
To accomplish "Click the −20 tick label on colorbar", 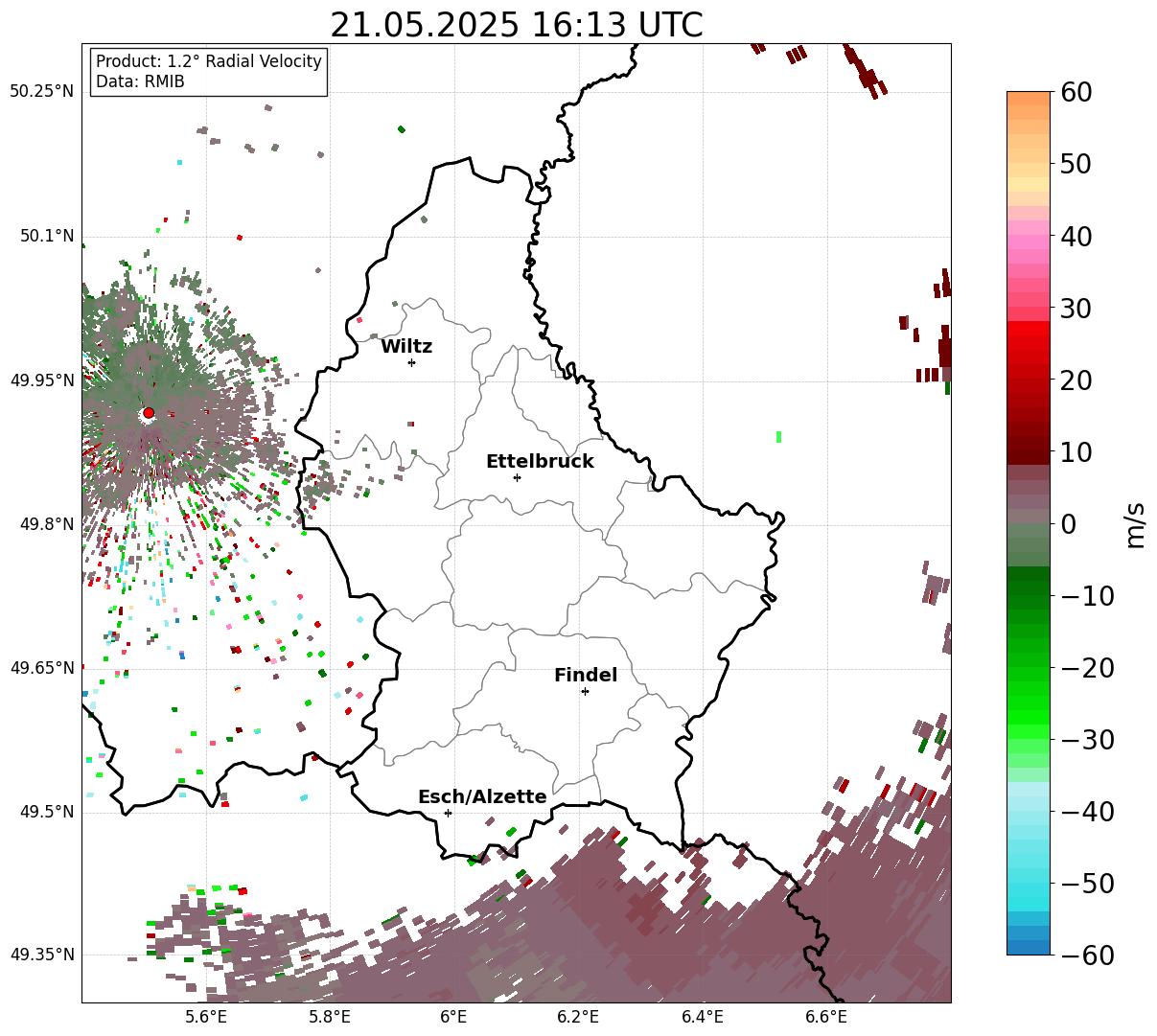I will pos(1088,668).
